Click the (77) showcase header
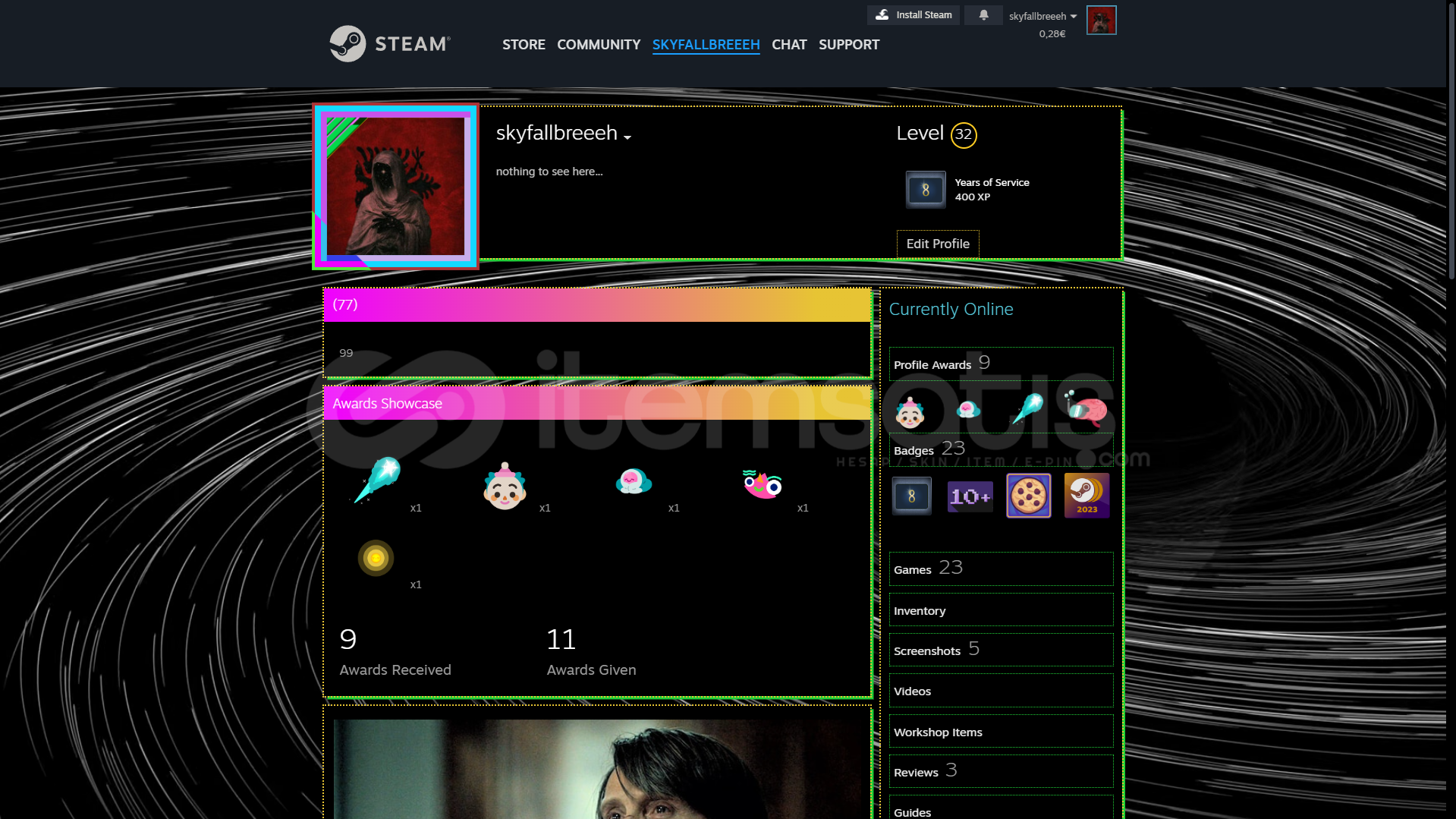 tap(597, 305)
